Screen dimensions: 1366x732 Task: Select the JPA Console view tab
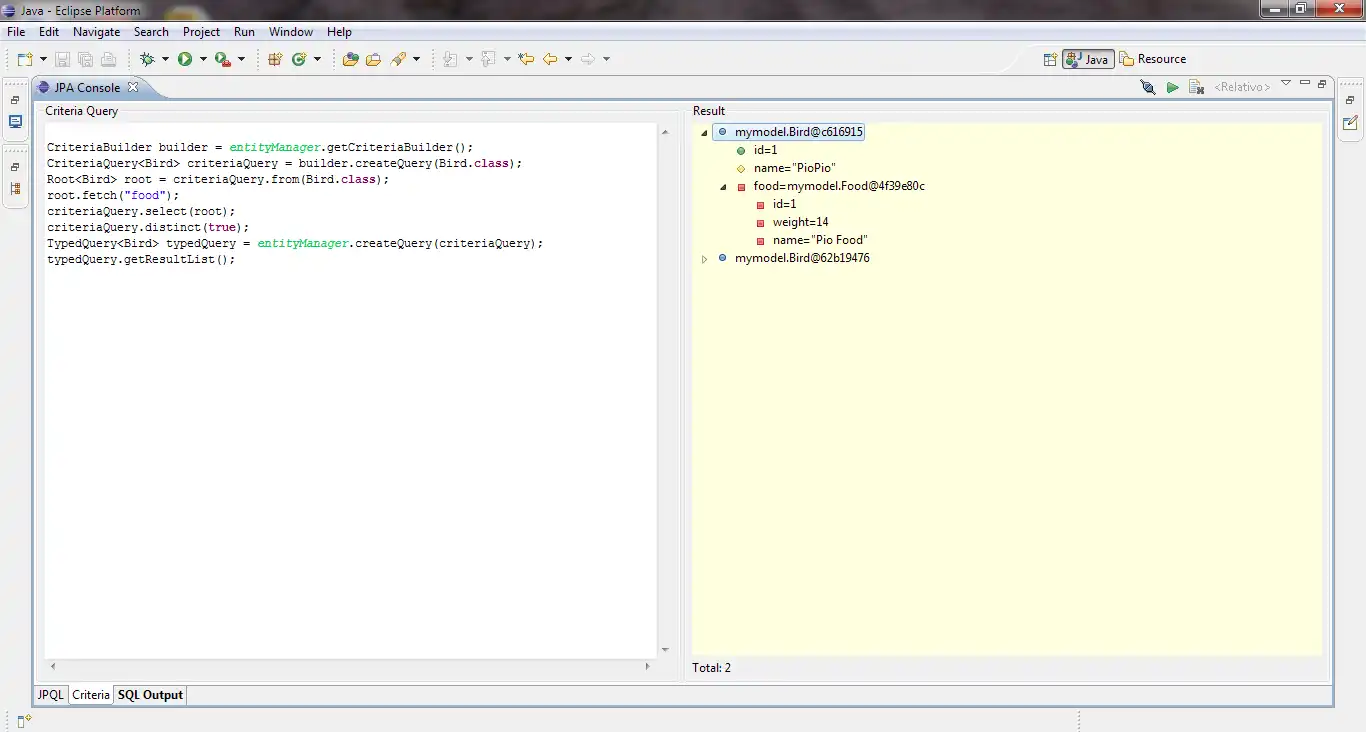pyautogui.click(x=87, y=88)
